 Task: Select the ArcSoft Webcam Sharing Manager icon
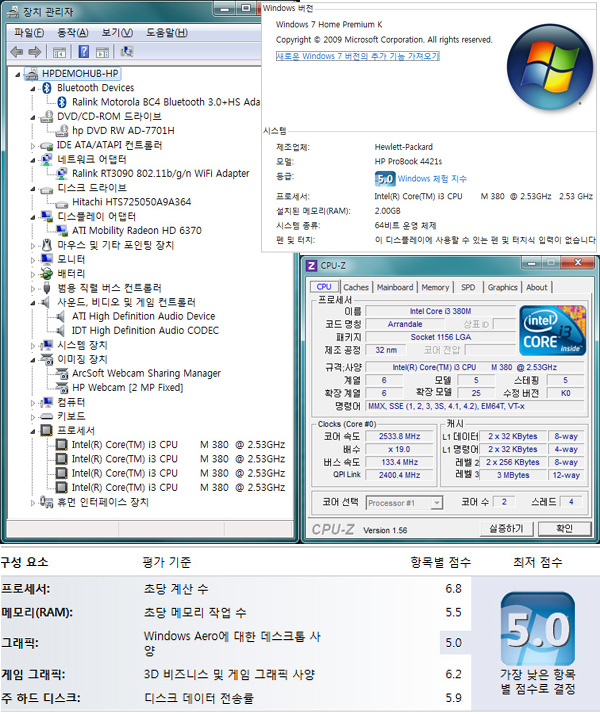point(62,374)
